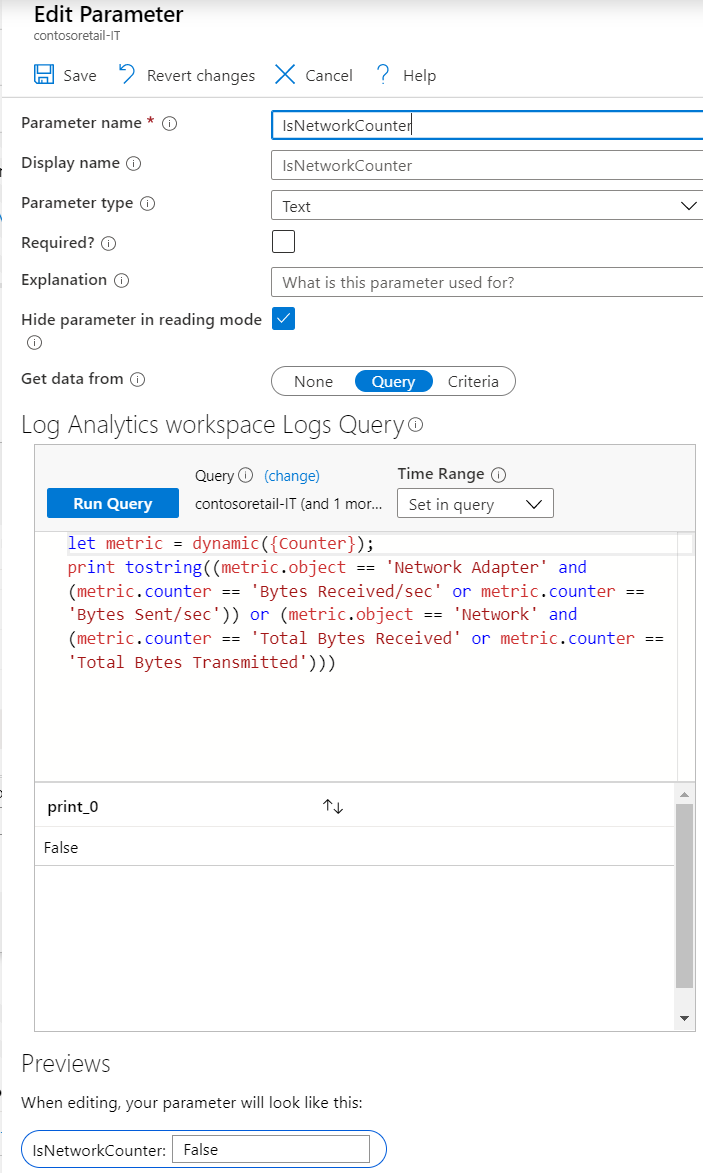Screen dimensions: 703x1173
Task: Click the Cancel X icon
Action: click(285, 75)
